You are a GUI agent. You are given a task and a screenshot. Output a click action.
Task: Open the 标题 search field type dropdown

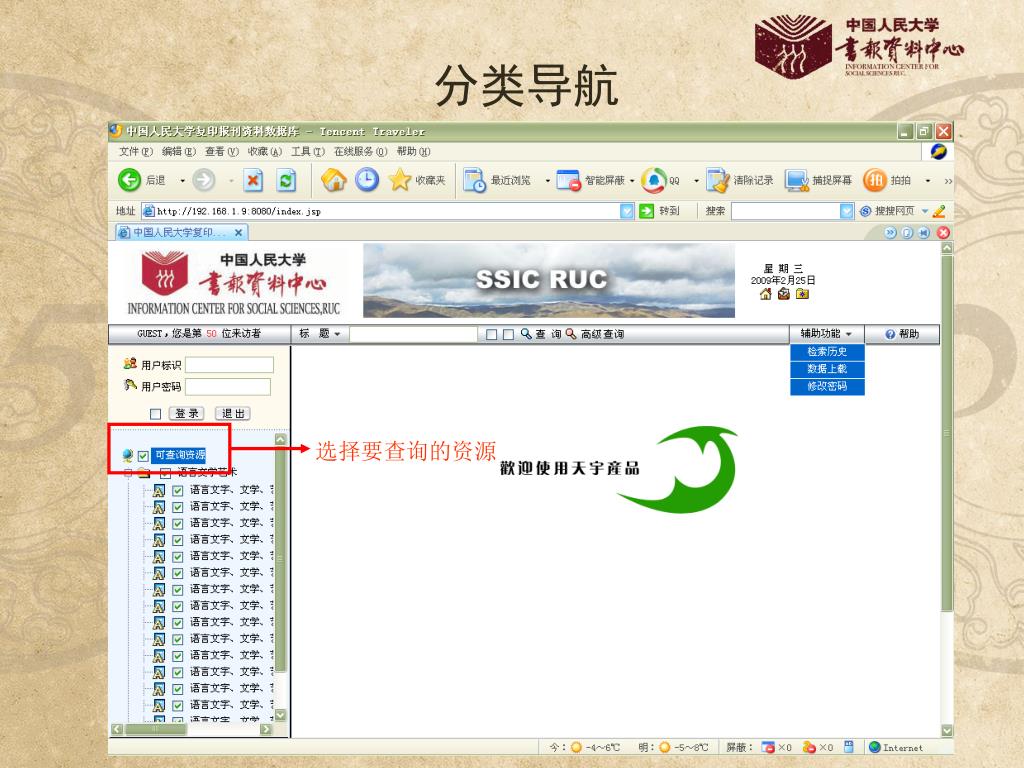(x=338, y=334)
